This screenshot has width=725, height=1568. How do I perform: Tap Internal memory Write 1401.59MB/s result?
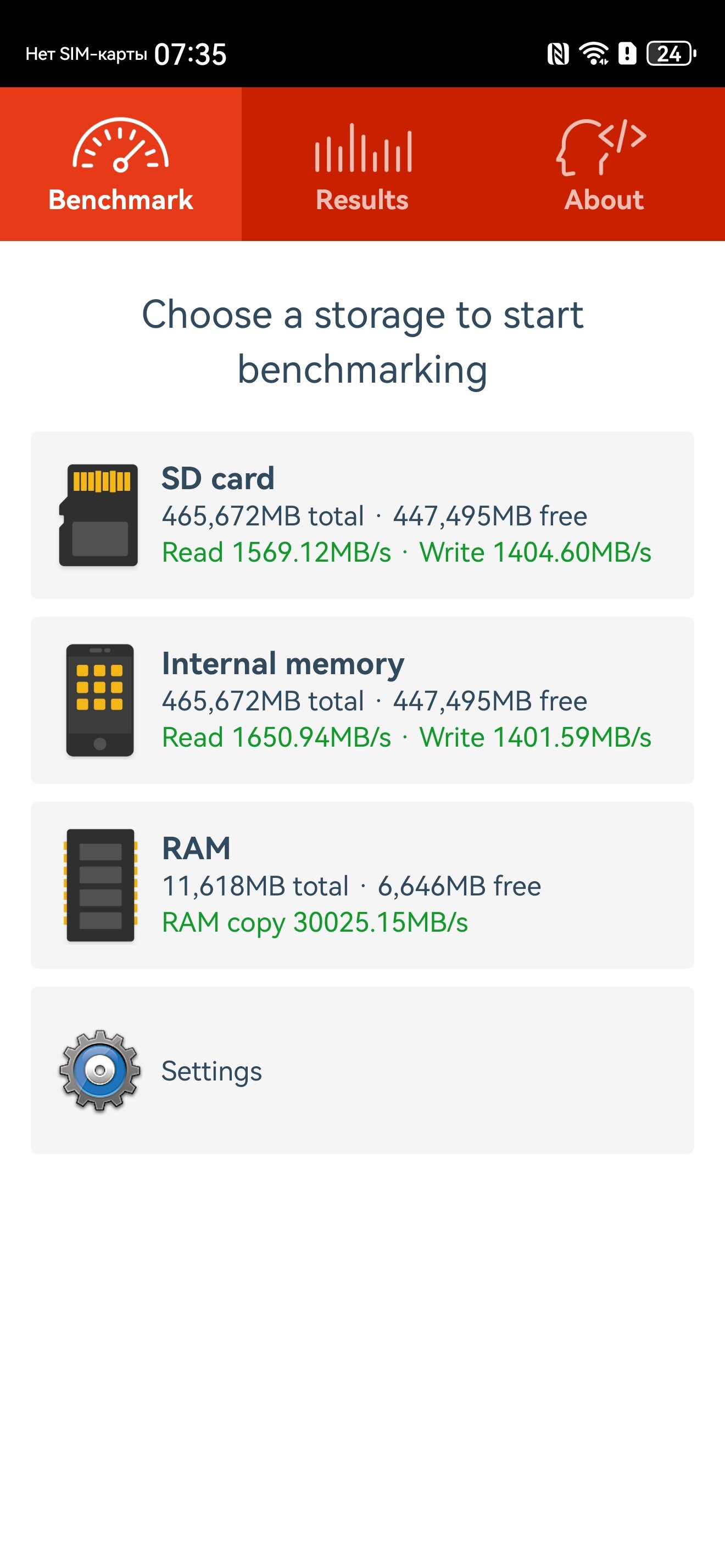535,738
